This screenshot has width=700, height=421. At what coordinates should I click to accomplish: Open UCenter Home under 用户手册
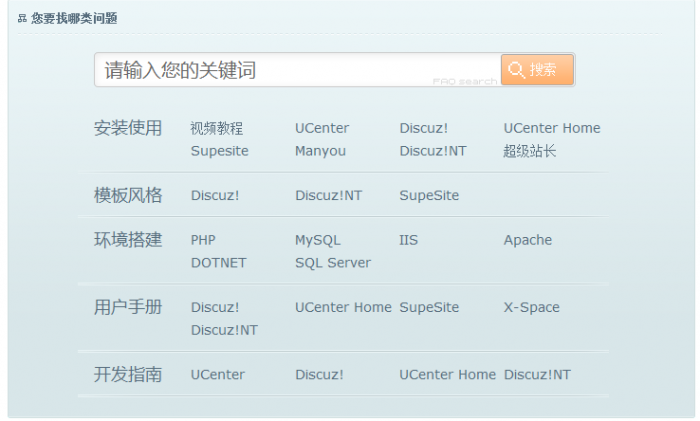pos(343,308)
